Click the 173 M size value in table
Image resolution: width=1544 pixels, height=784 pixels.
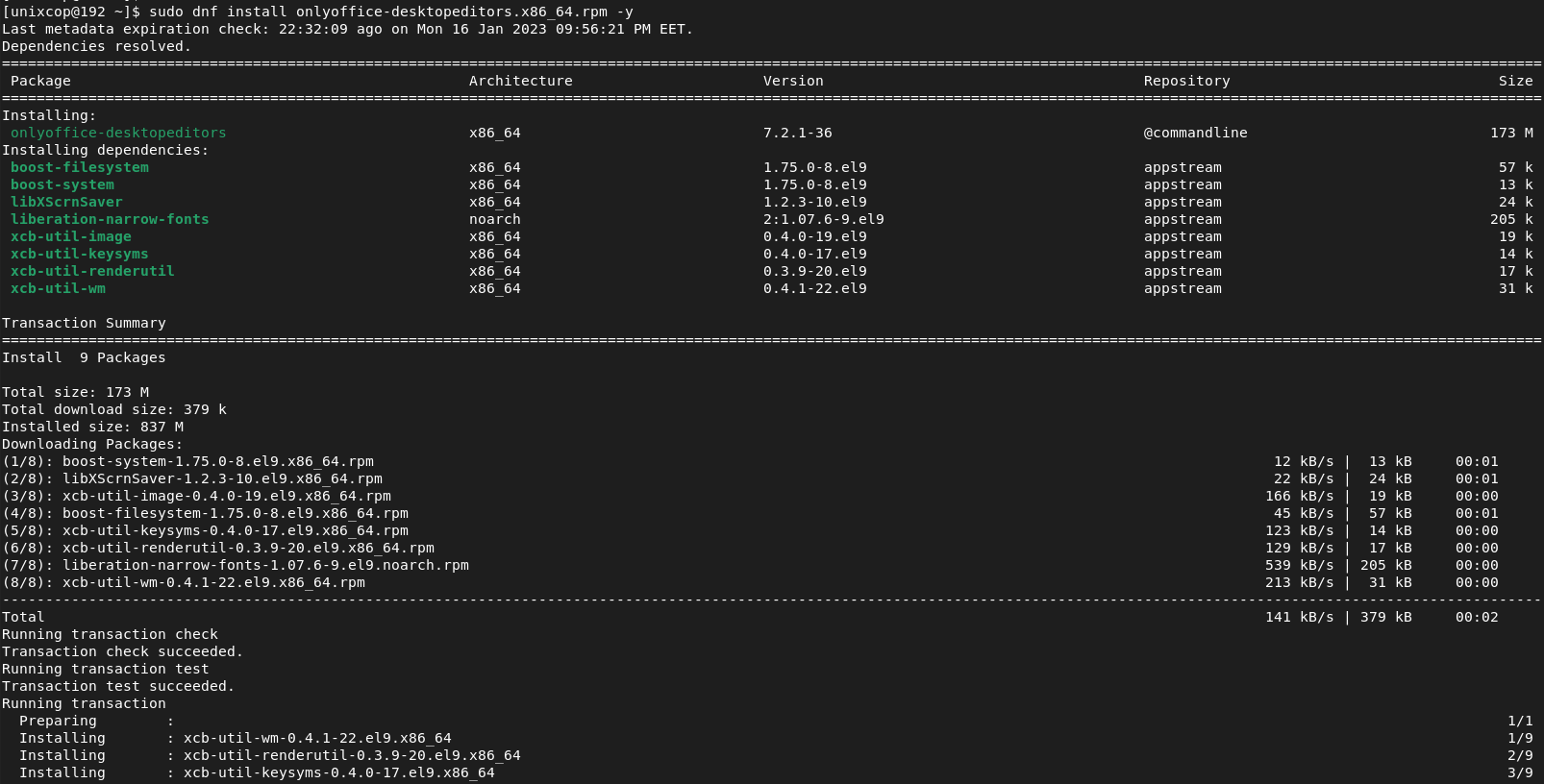click(1512, 133)
